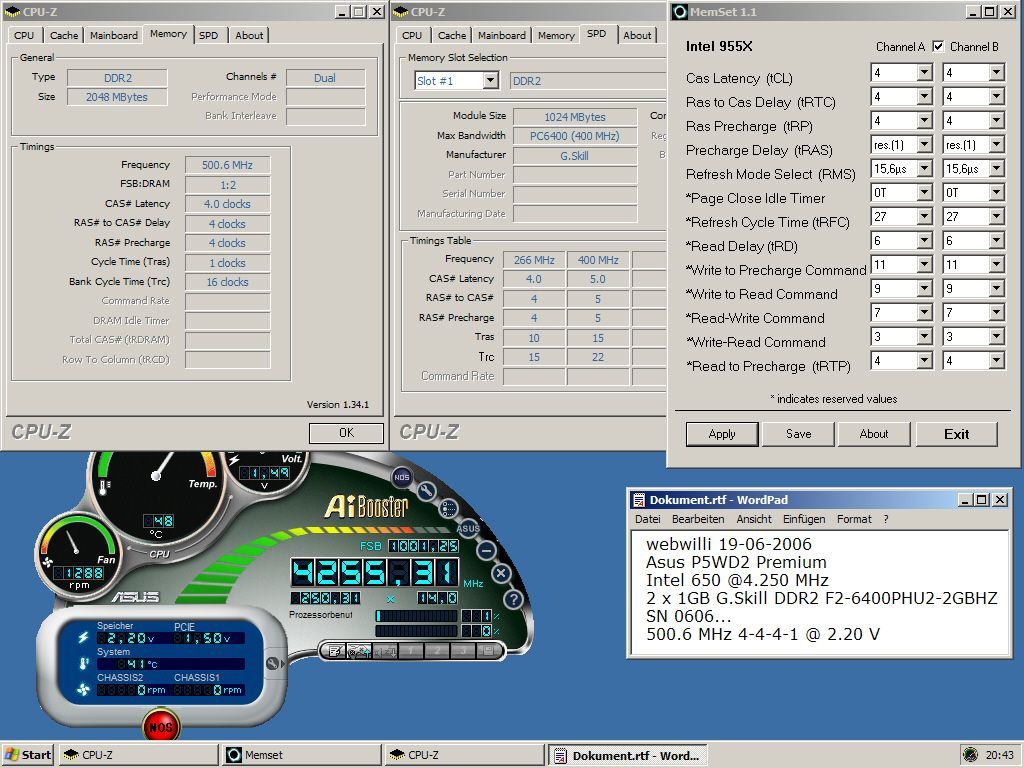
Task: Click the second processor usage bar in AI Booster
Action: point(417,631)
